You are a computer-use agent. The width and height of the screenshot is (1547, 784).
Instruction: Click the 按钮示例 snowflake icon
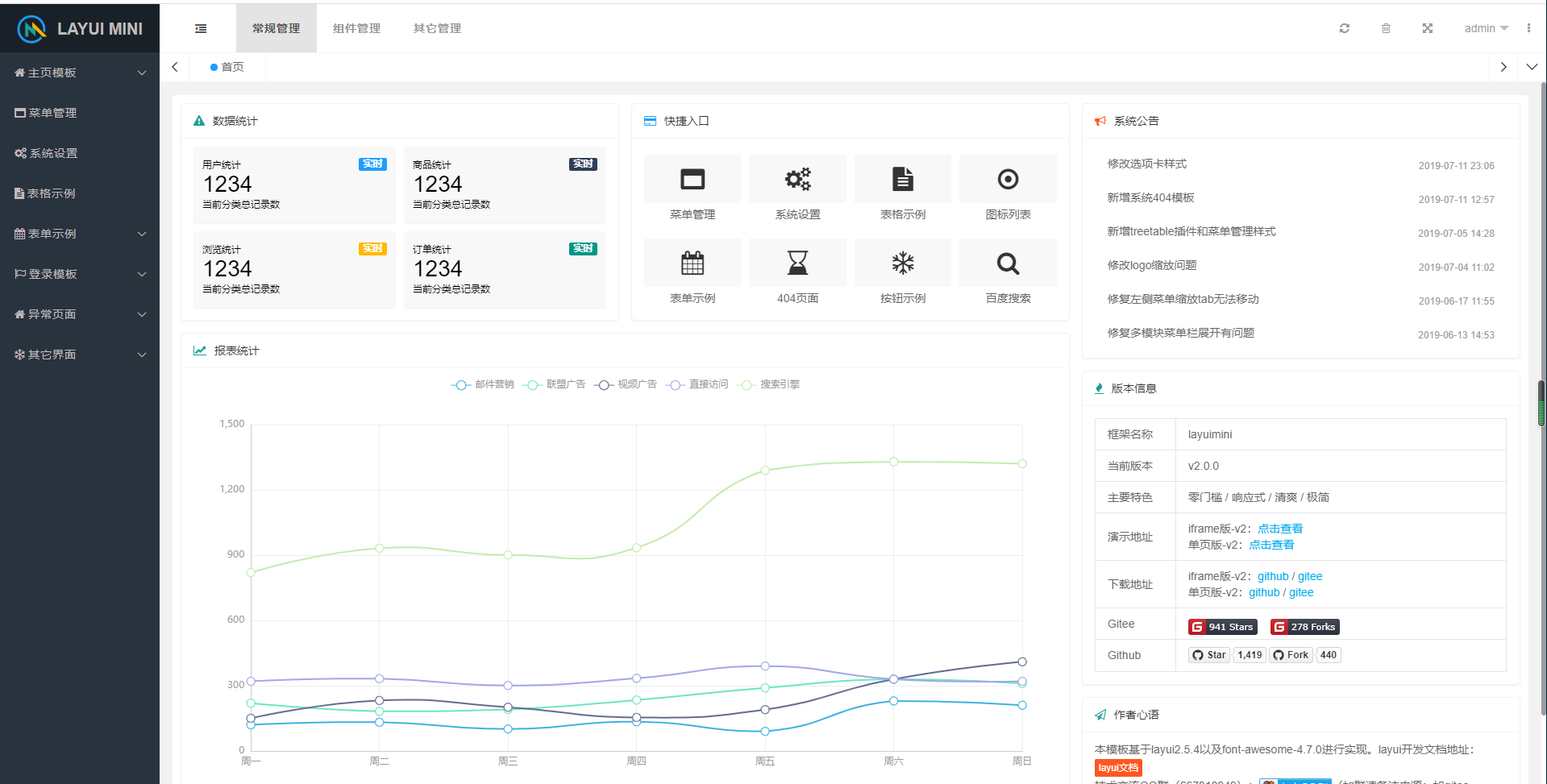[902, 263]
